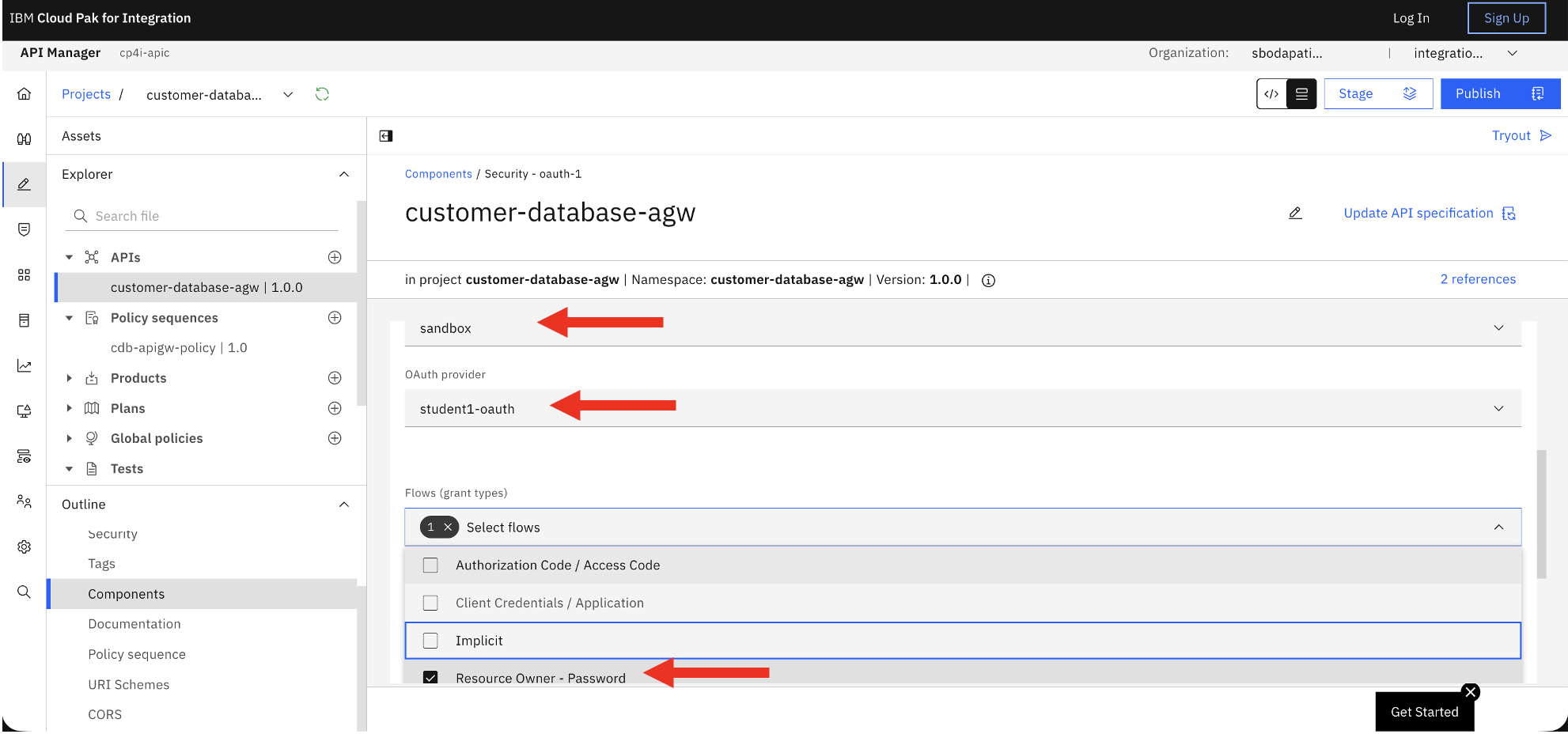This screenshot has height=734, width=1568.
Task: Close the Get Started popup
Action: coord(1471,692)
